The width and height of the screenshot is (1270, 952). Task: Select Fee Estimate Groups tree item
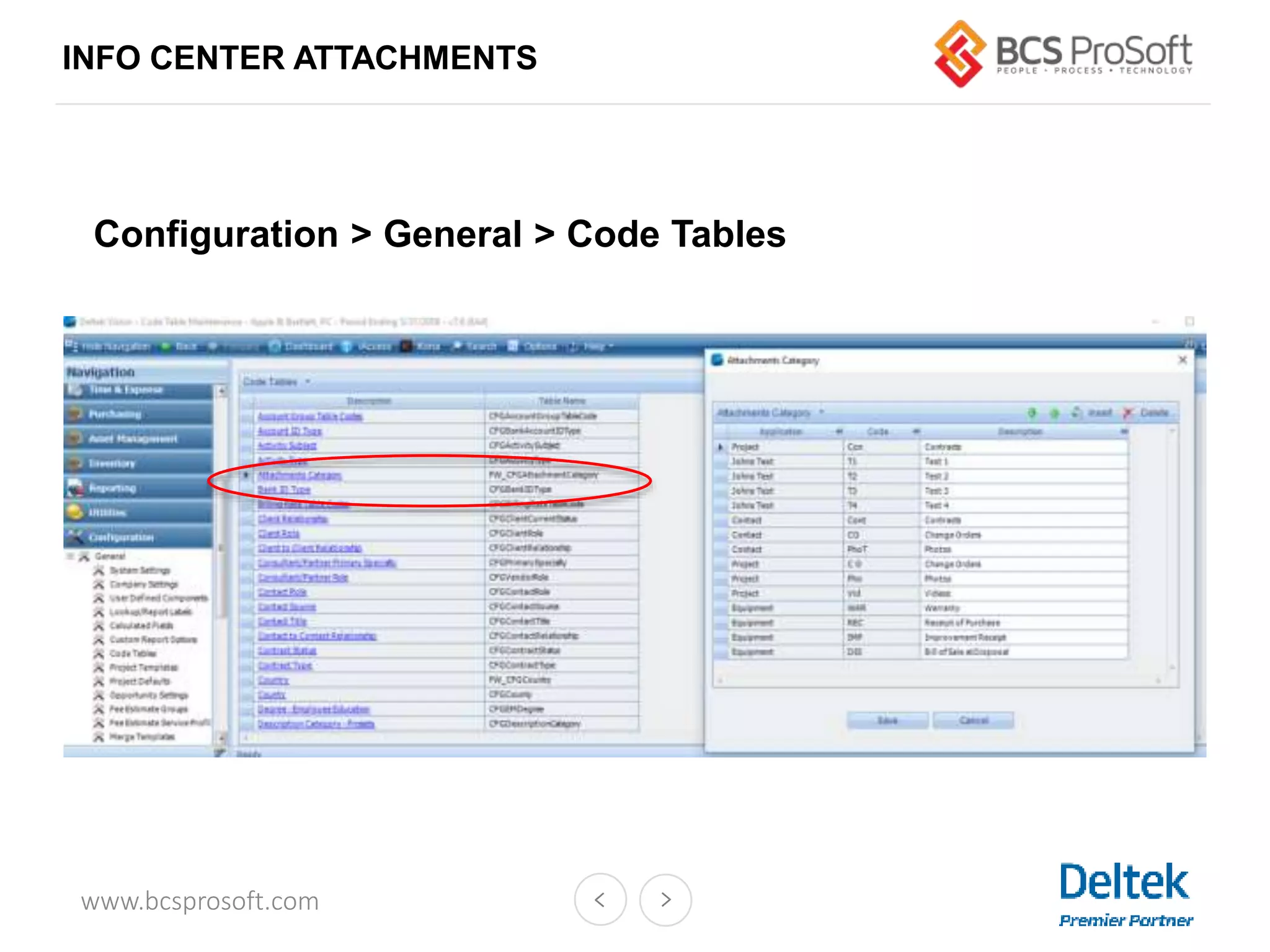149,709
